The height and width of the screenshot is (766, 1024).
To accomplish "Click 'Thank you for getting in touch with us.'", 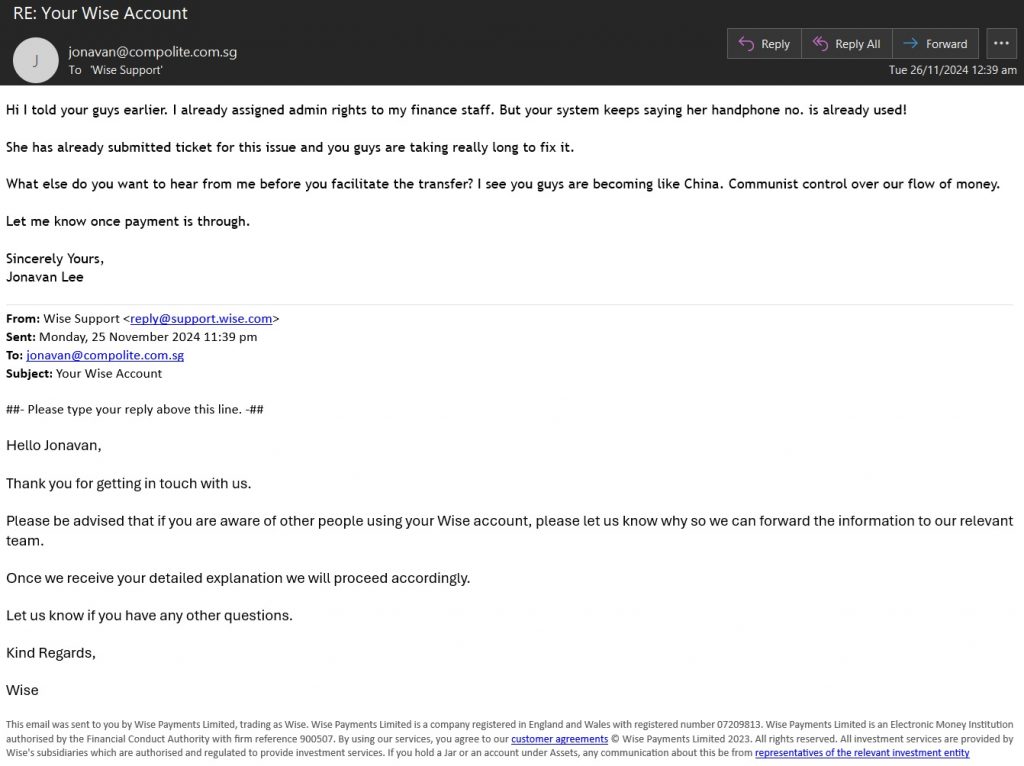I will point(129,483).
